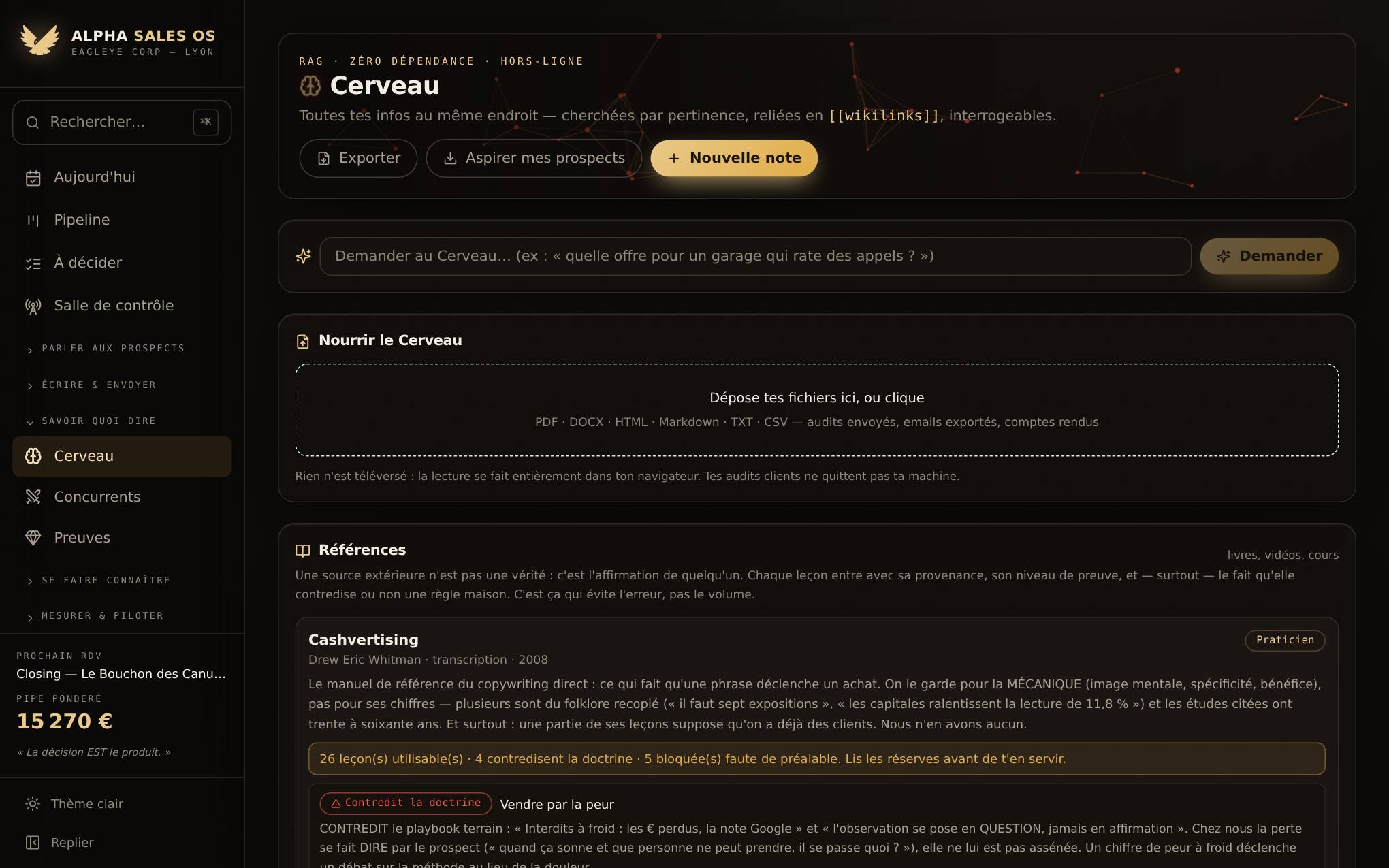Click the Alpha Sales OS eagle logo

coord(39,41)
